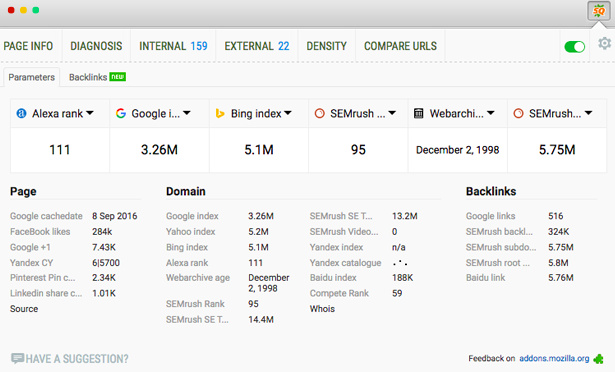Click Bing index value 5.1M in table
Screen dimensions: 615x372
click(x=259, y=150)
